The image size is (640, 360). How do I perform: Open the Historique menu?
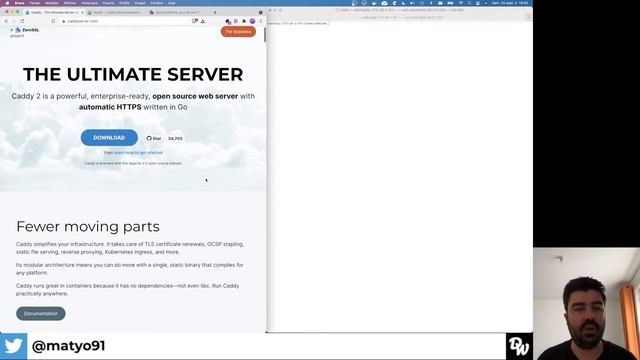point(89,3)
